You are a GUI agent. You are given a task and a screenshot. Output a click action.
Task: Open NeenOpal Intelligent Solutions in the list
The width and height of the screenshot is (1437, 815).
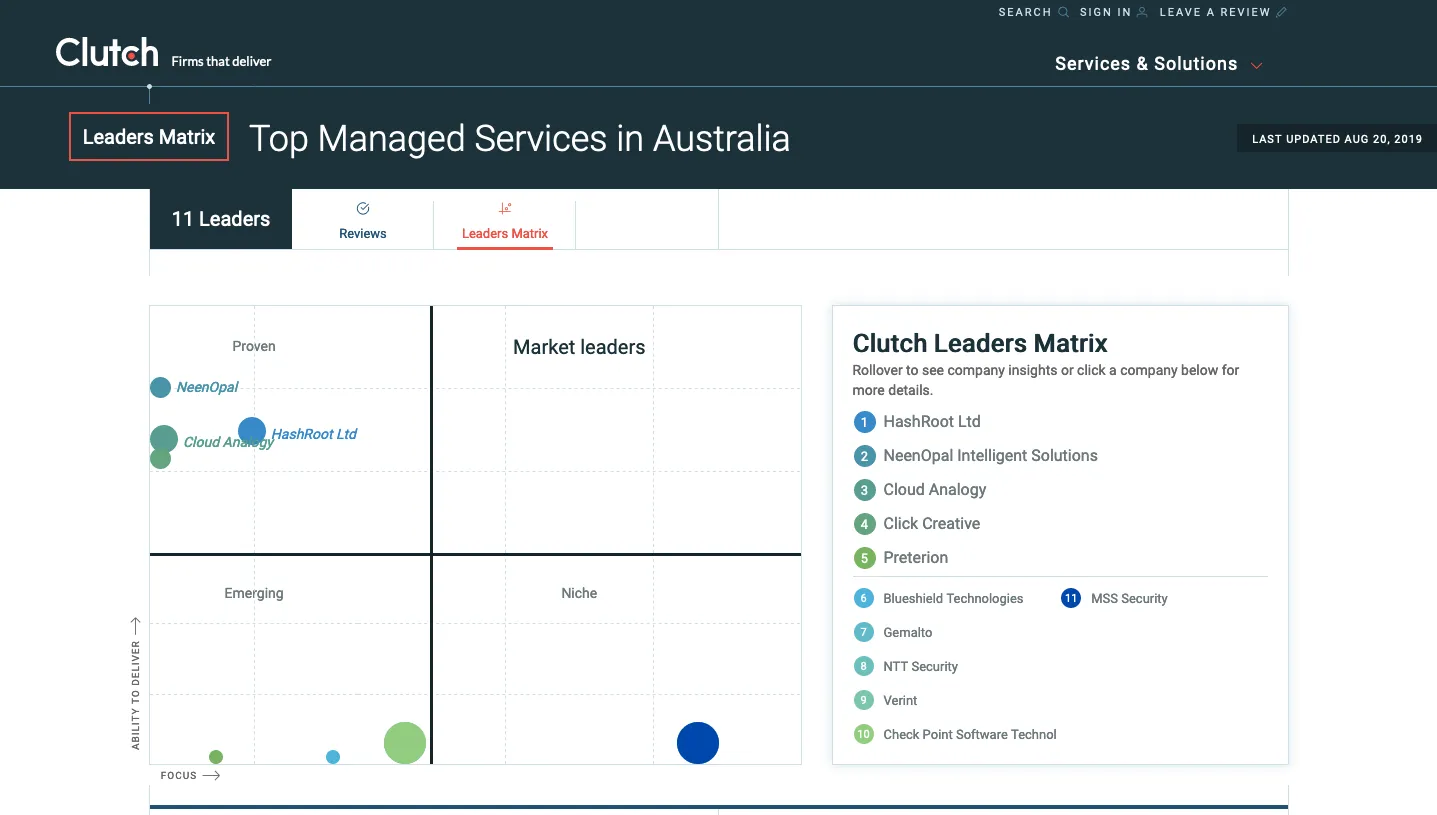(990, 456)
